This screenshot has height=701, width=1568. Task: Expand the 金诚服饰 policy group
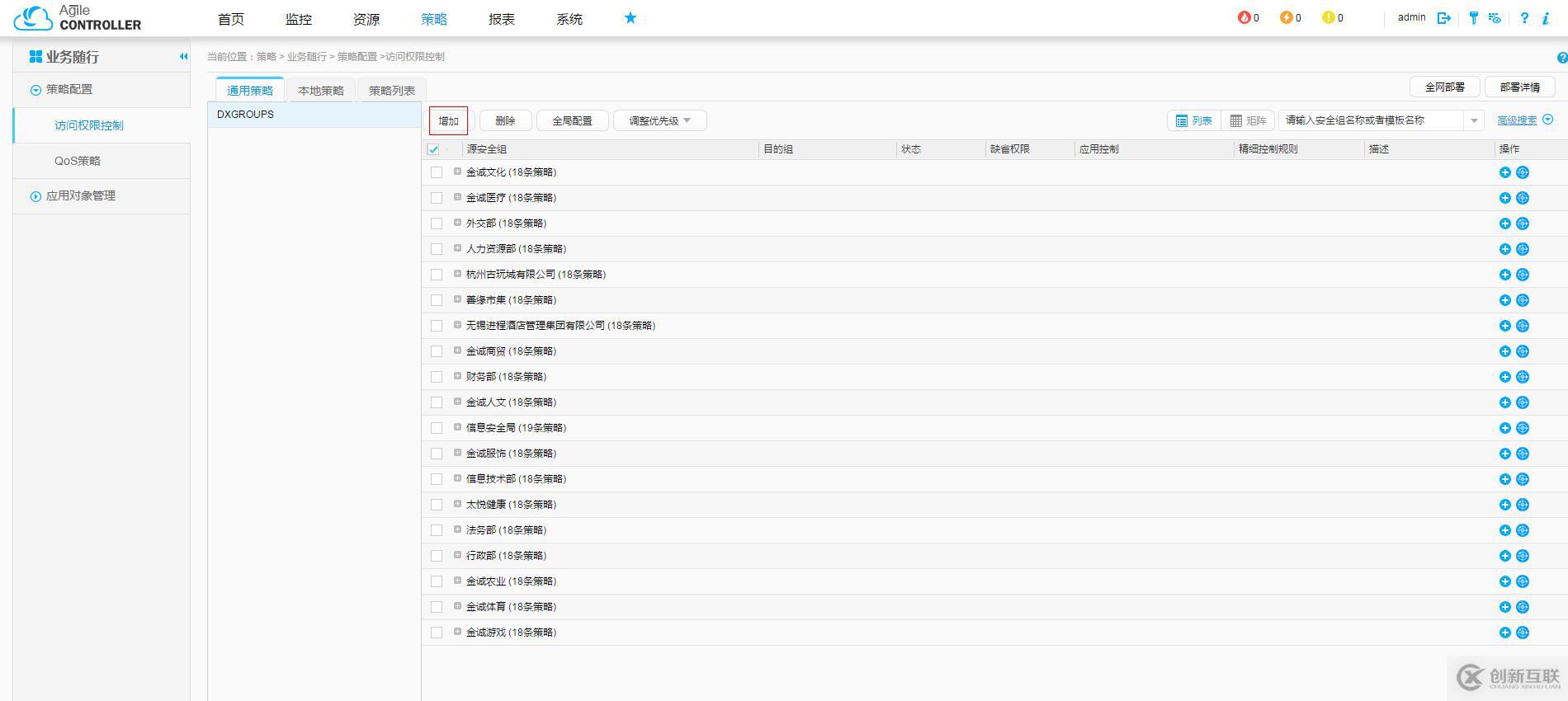coord(457,453)
